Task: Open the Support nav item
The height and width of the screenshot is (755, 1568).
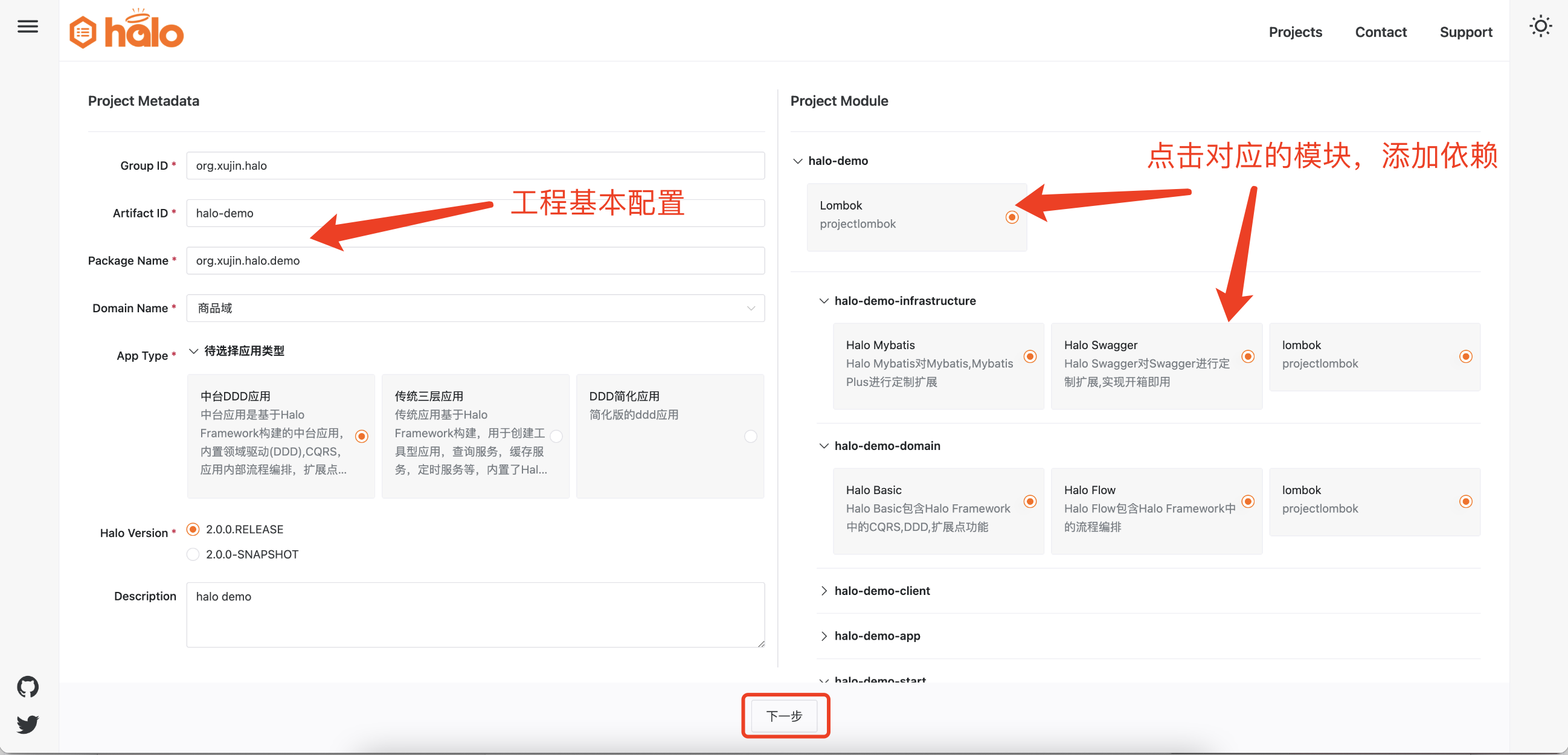Action: pos(1466,32)
